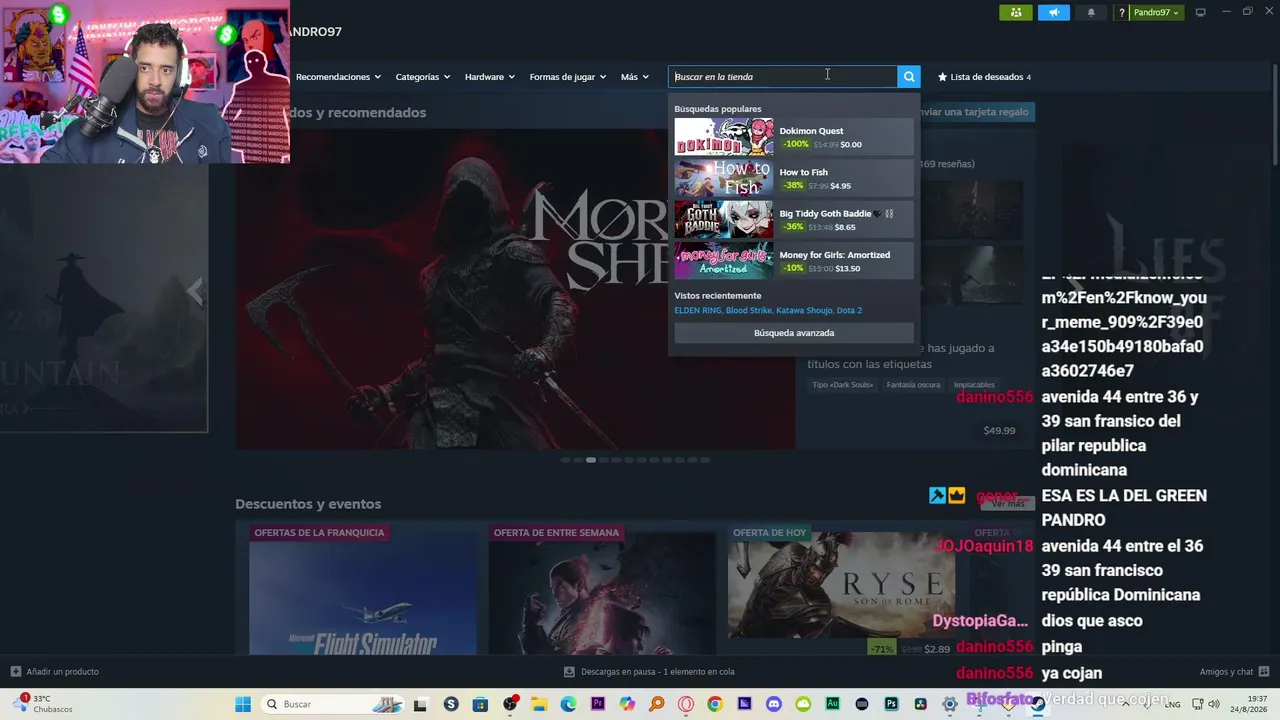The image size is (1280, 720).
Task: Open Photoshop from the taskbar
Action: [891, 704]
